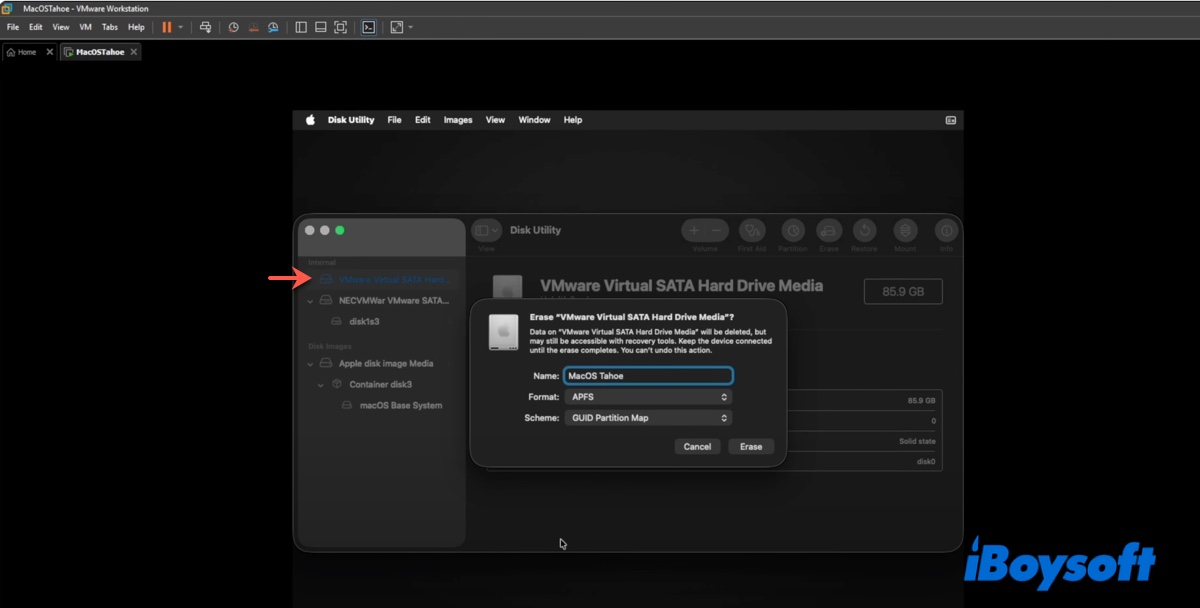The width and height of the screenshot is (1200, 608).
Task: Open the Scheme dropdown showing GUID Partition Map
Action: 648,418
